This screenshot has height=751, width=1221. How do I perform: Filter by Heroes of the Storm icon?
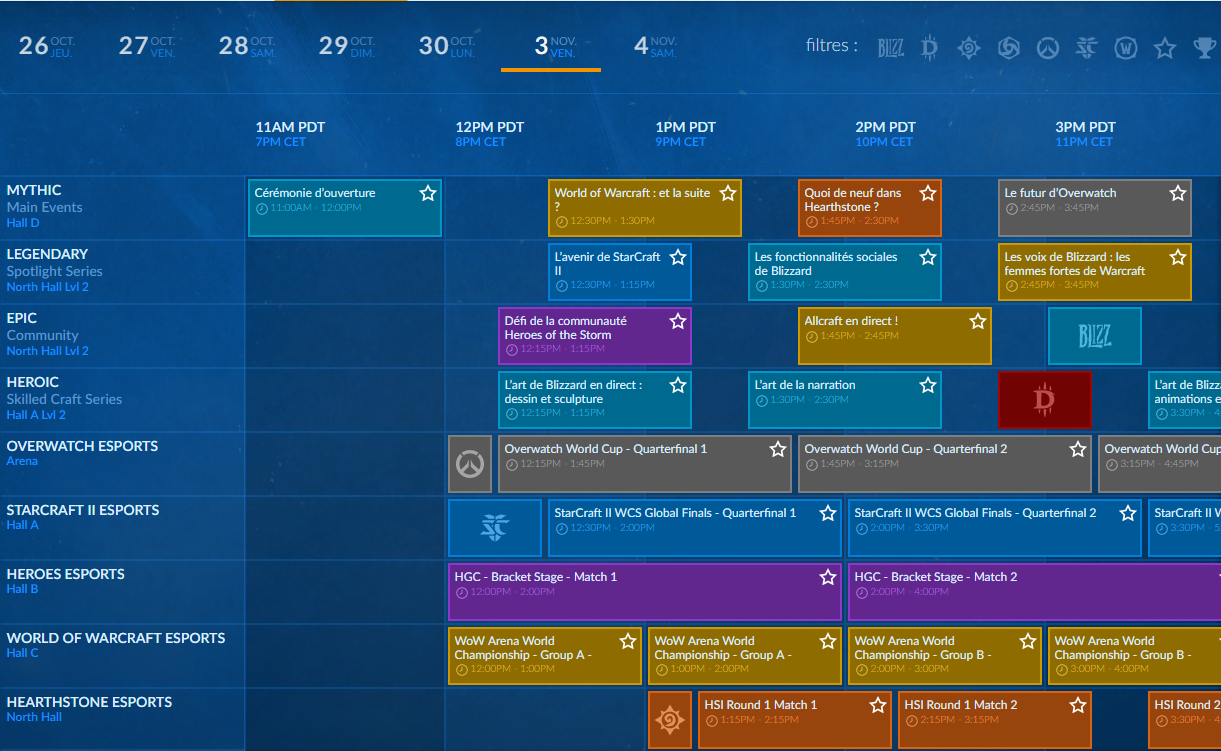click(x=1009, y=47)
